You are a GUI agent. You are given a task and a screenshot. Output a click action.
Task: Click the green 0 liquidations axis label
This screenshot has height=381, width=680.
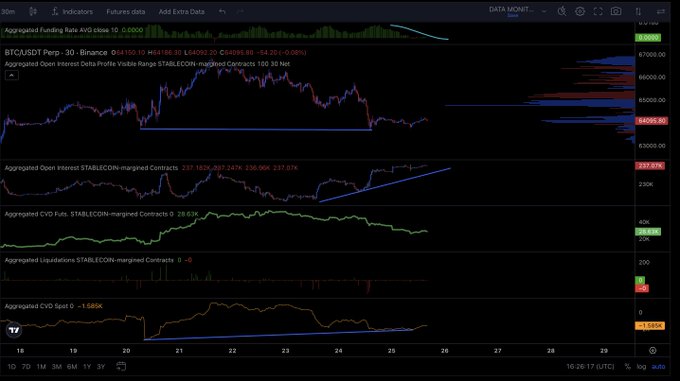point(640,280)
